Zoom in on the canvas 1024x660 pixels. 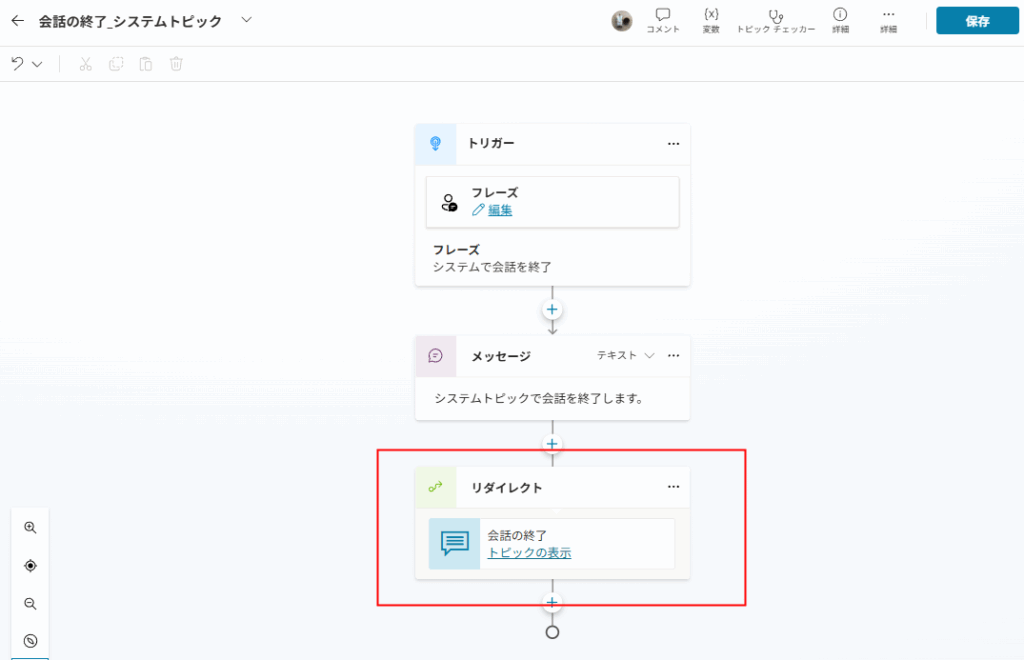(30, 527)
